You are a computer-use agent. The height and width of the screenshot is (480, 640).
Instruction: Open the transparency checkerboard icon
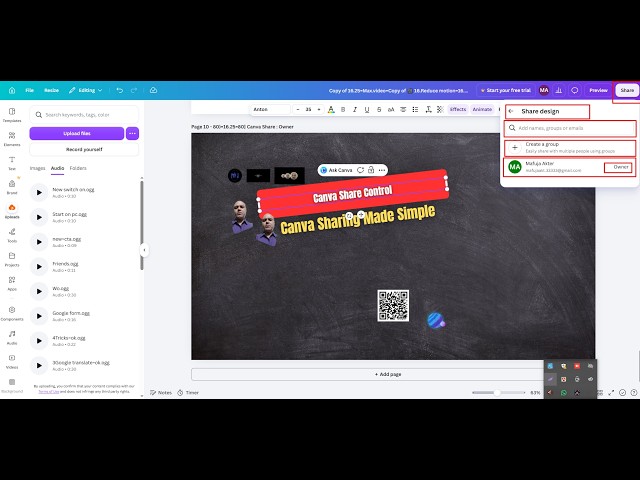click(440, 109)
